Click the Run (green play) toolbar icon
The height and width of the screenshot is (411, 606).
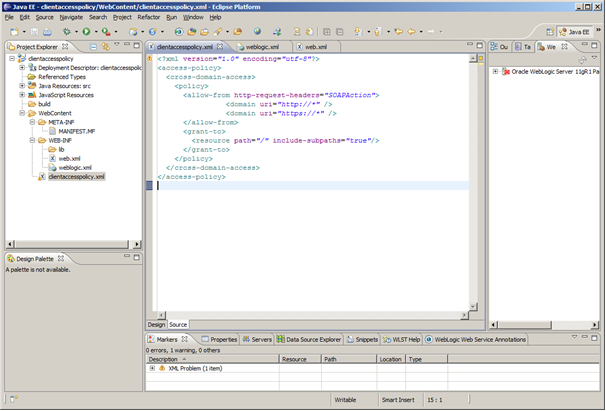click(x=87, y=32)
